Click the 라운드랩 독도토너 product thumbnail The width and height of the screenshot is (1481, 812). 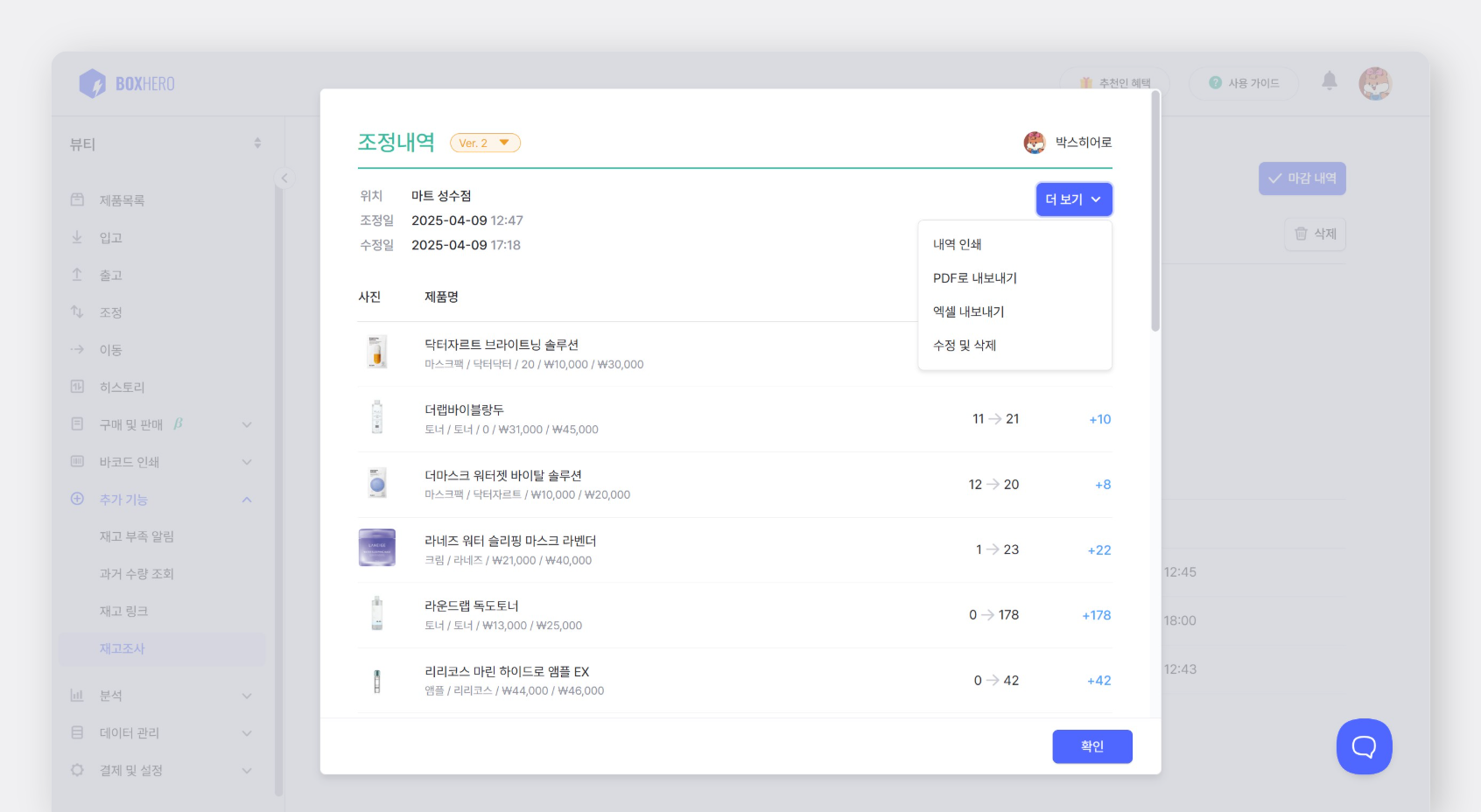[377, 614]
